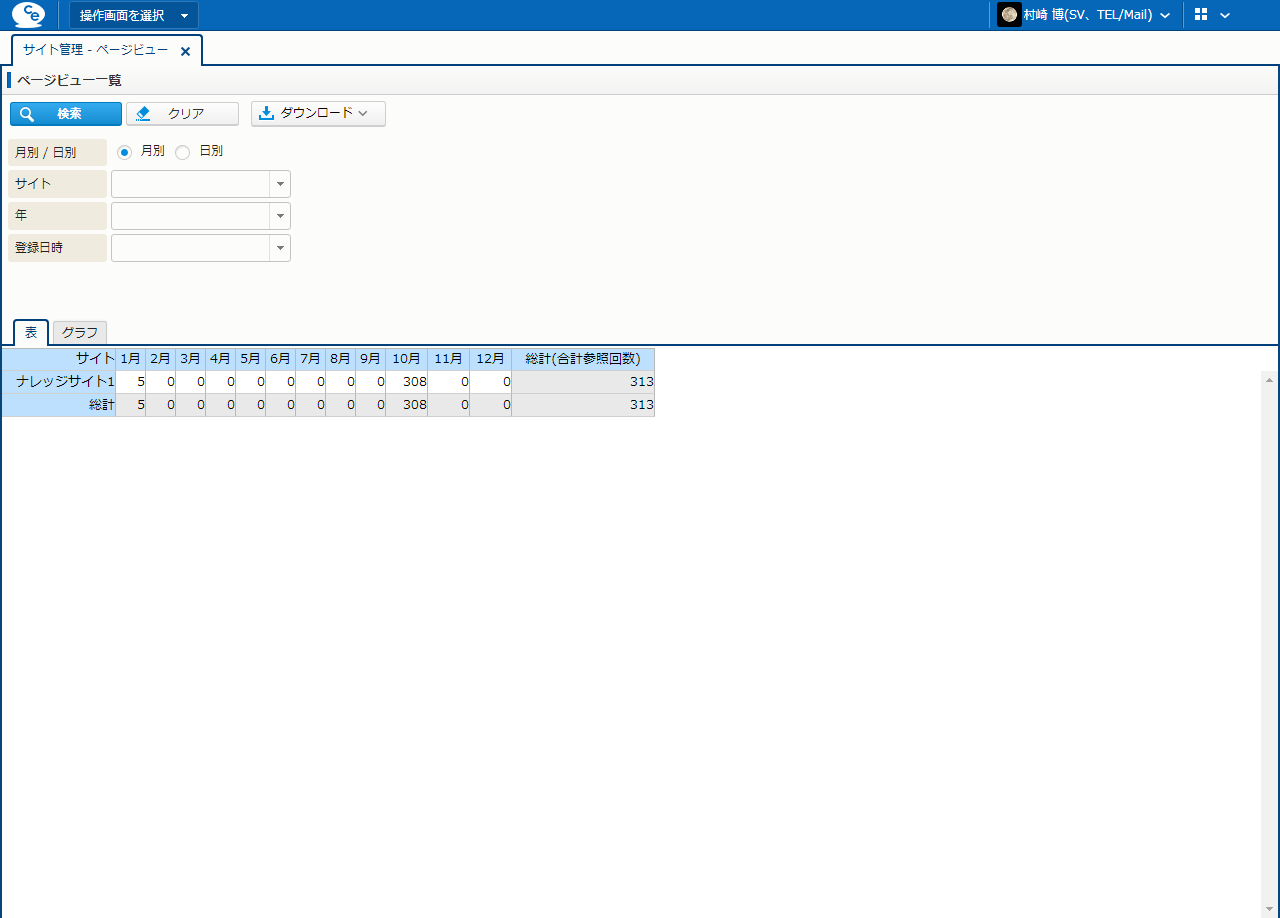This screenshot has height=918, width=1280.
Task: Click the 検索 search button
Action: [x=66, y=114]
